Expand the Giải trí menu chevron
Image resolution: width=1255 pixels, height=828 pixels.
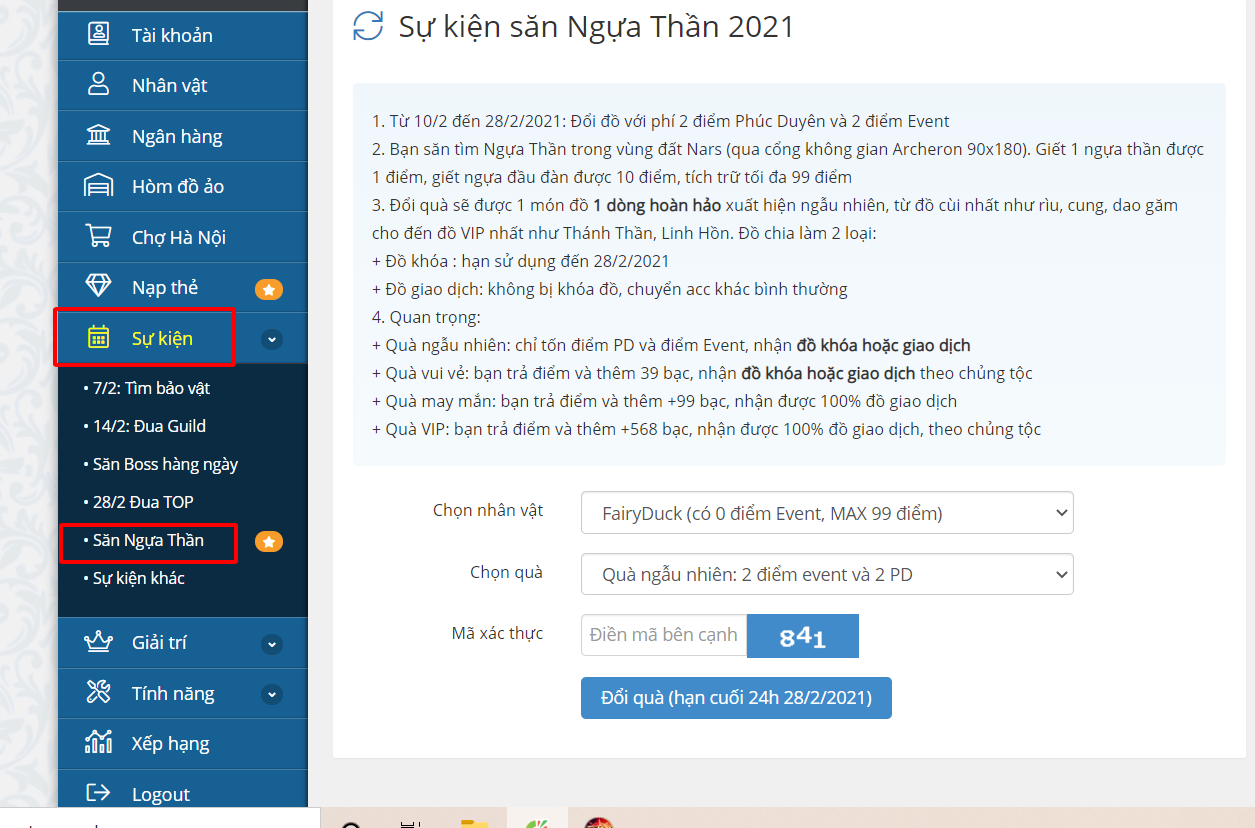[x=272, y=643]
